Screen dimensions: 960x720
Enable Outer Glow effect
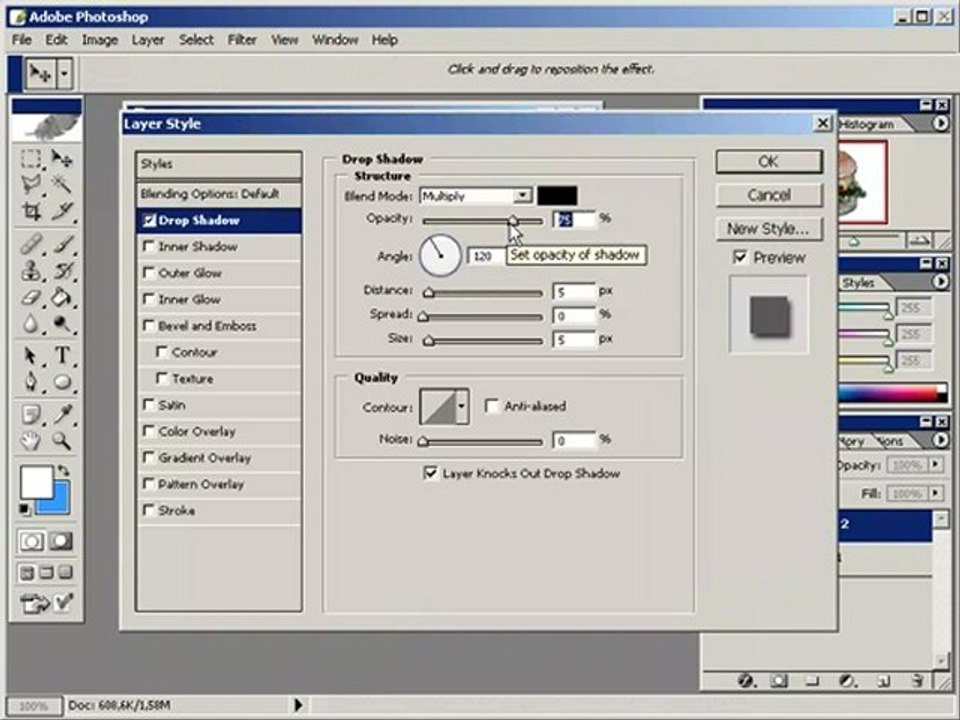(148, 272)
